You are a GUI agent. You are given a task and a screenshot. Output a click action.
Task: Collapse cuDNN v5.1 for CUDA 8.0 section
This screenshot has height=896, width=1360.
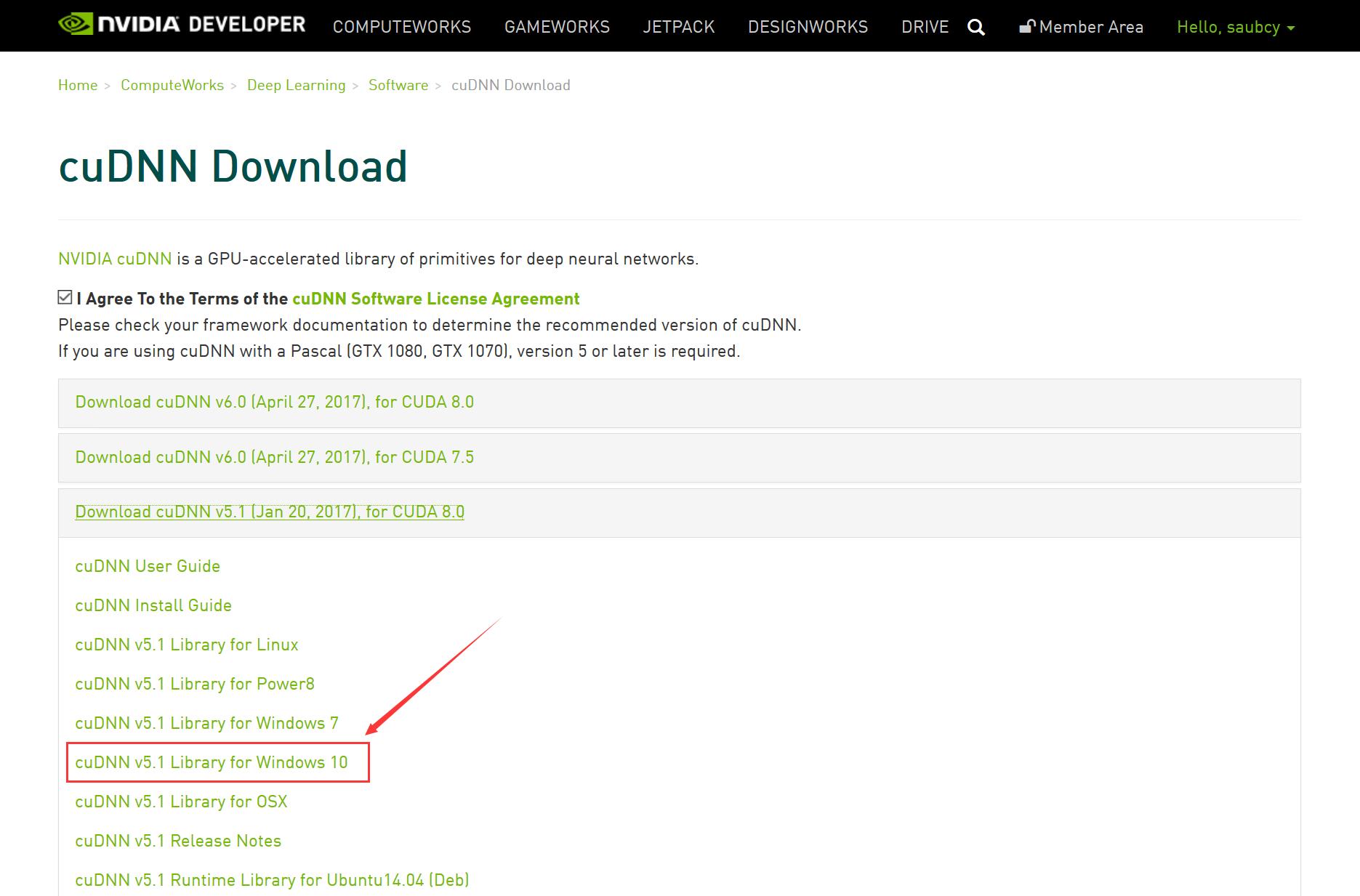[x=269, y=512]
